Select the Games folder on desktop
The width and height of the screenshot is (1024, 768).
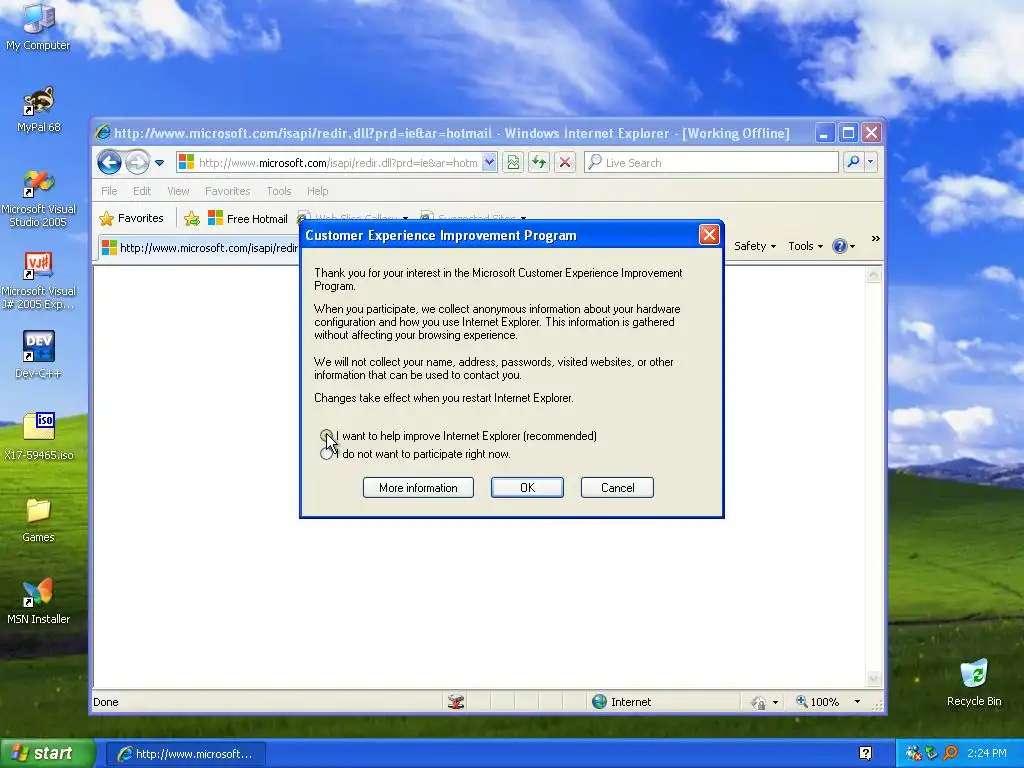(38, 520)
